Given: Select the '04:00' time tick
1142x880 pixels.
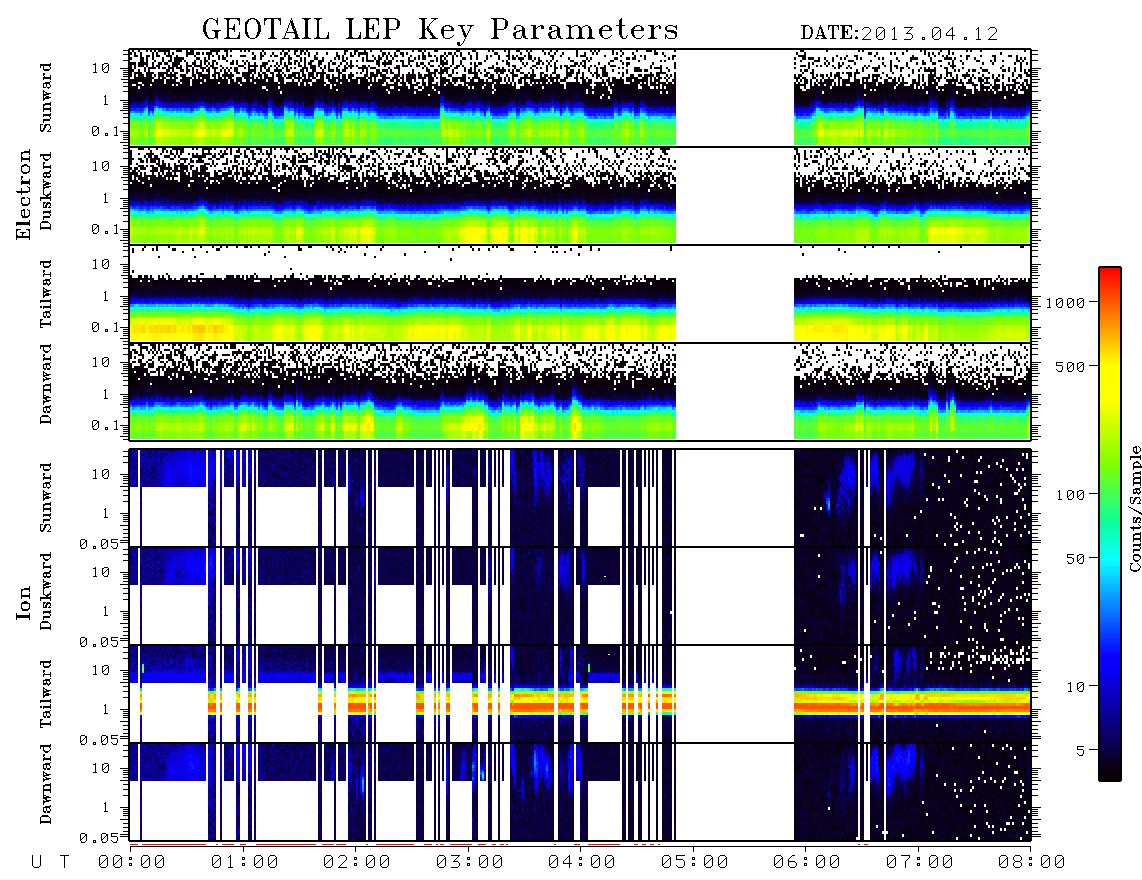Looking at the screenshot, I should (582, 862).
